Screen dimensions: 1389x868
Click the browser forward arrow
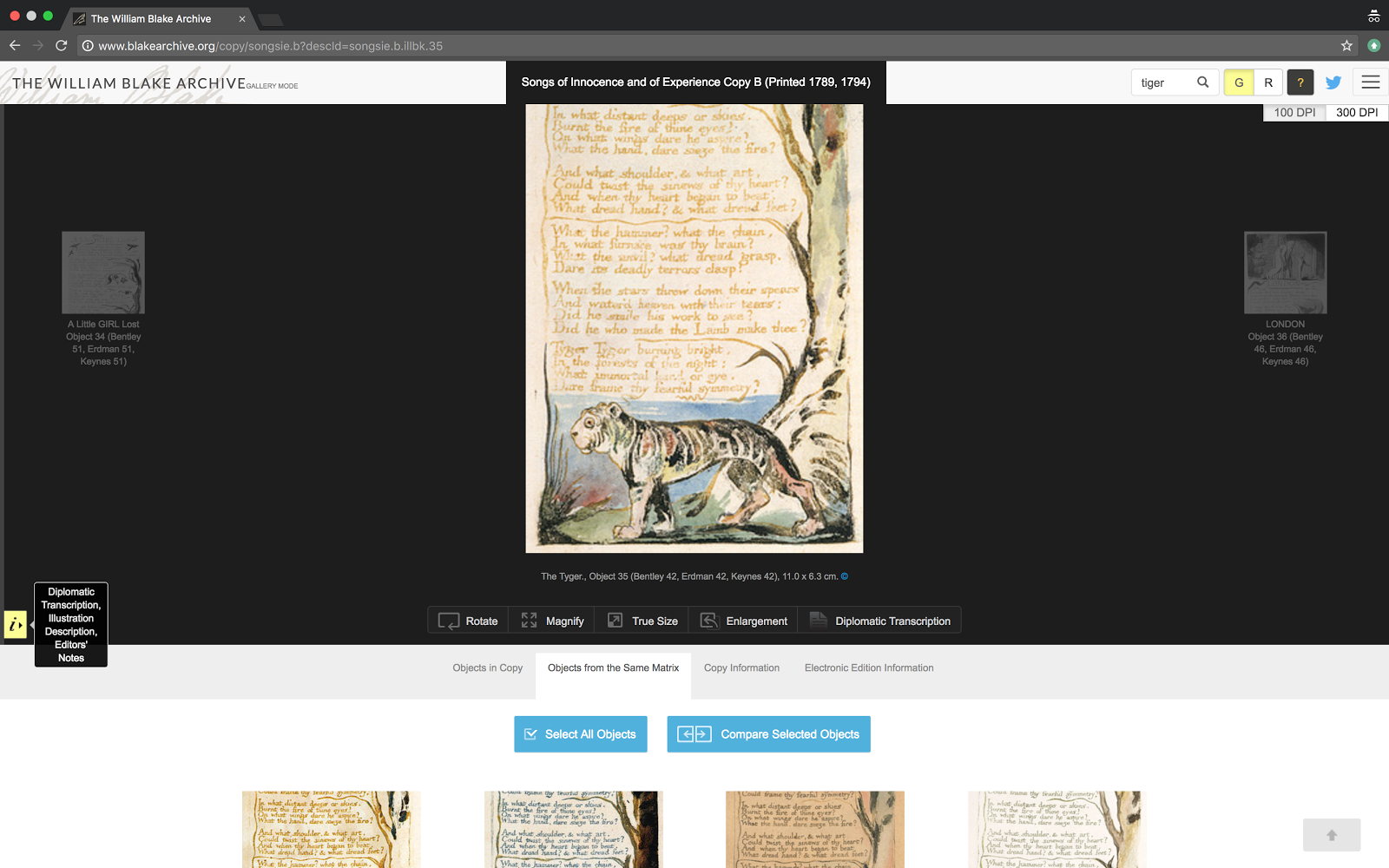pyautogui.click(x=38, y=45)
